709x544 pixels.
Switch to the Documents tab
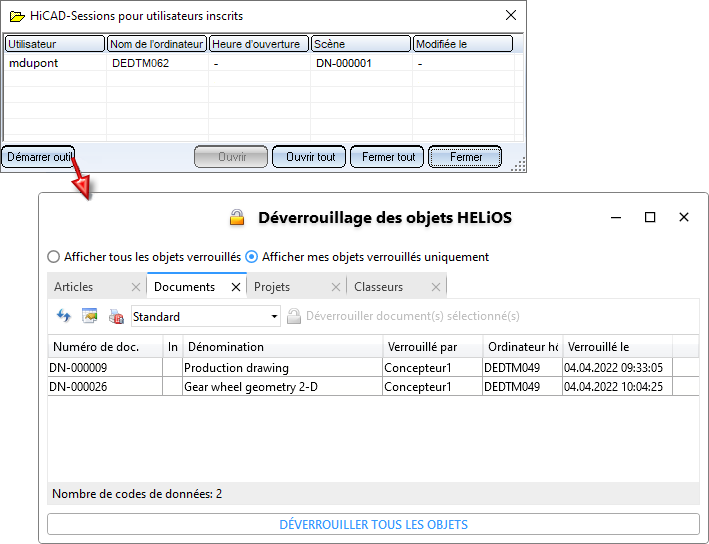pyautogui.click(x=197, y=287)
